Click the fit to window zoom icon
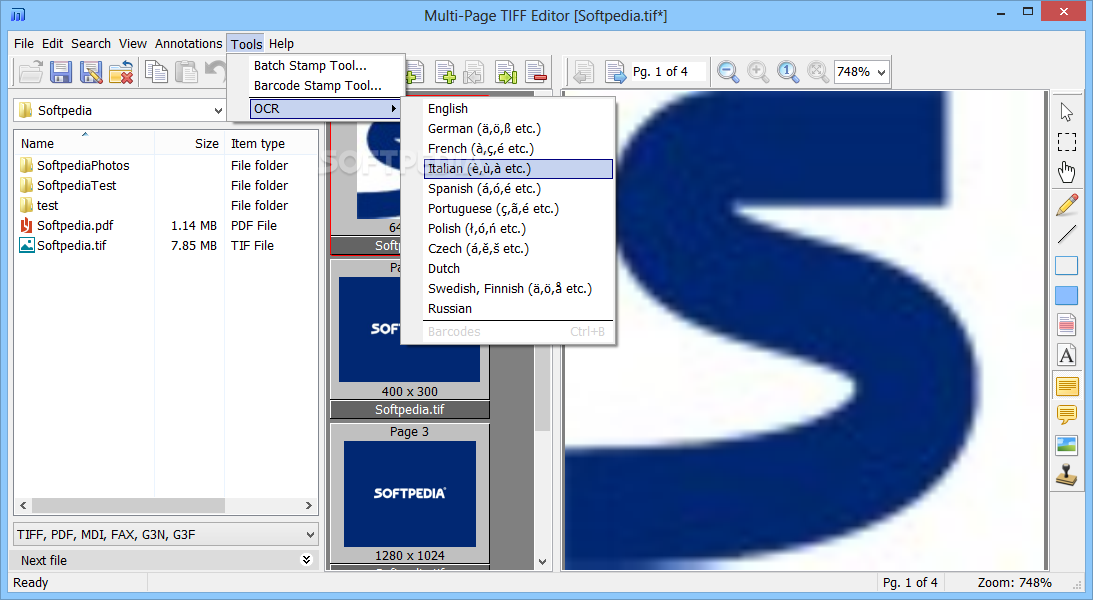Screen dimensions: 1093x600 click(818, 72)
